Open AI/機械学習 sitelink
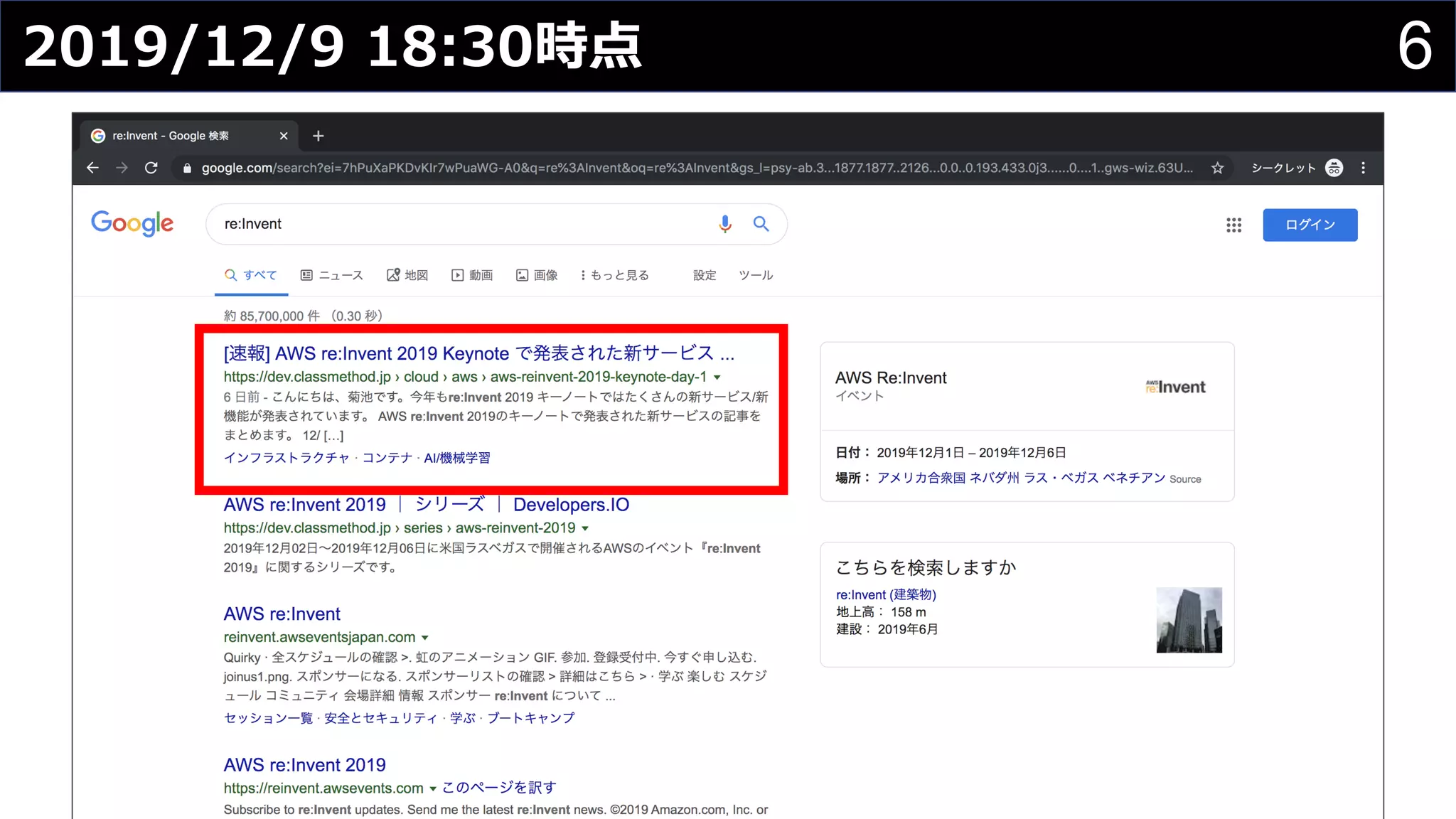 pyautogui.click(x=457, y=458)
